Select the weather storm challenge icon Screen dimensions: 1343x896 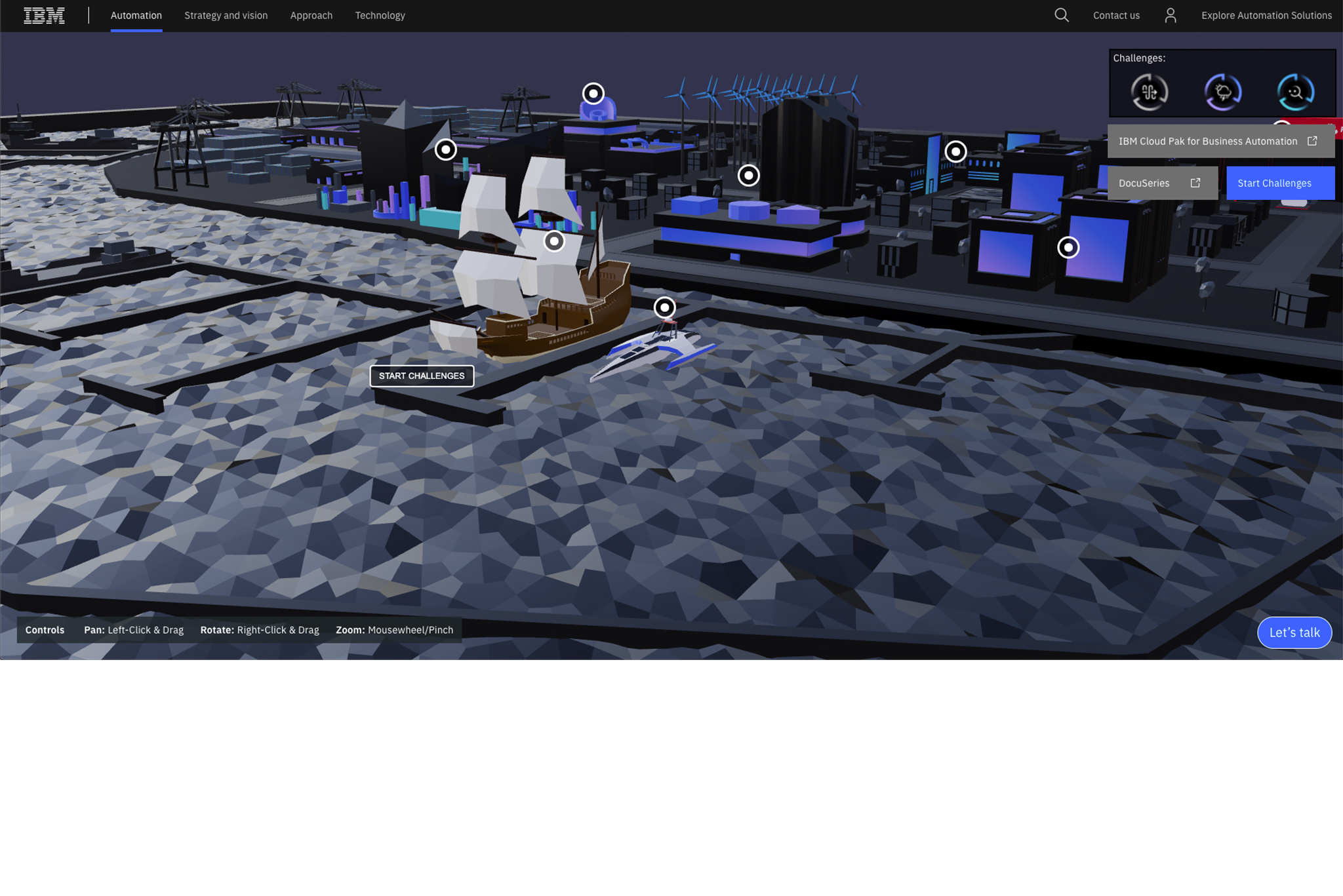(1223, 92)
